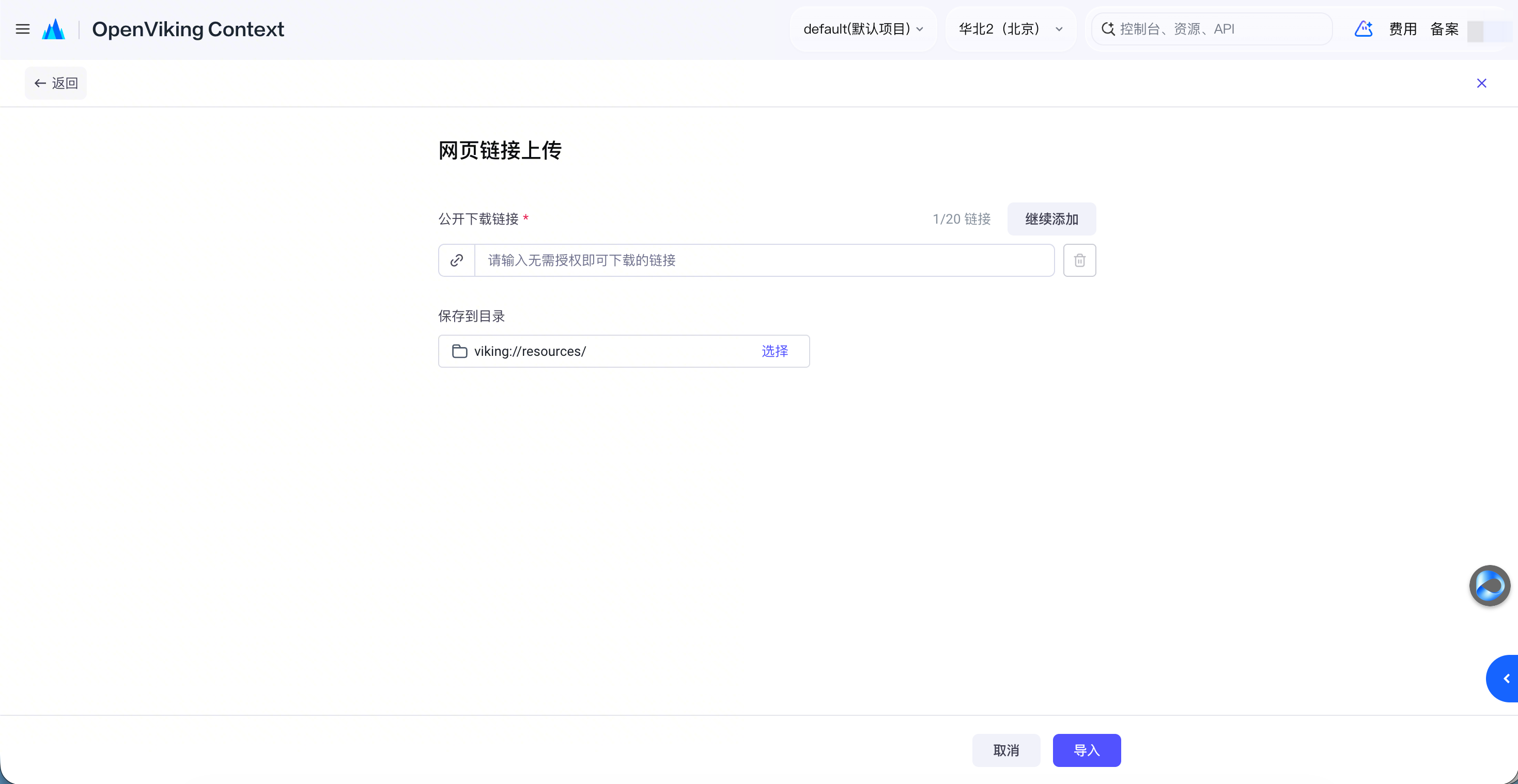Click the folder icon in directory field
The height and width of the screenshot is (784, 1518).
pyautogui.click(x=460, y=352)
